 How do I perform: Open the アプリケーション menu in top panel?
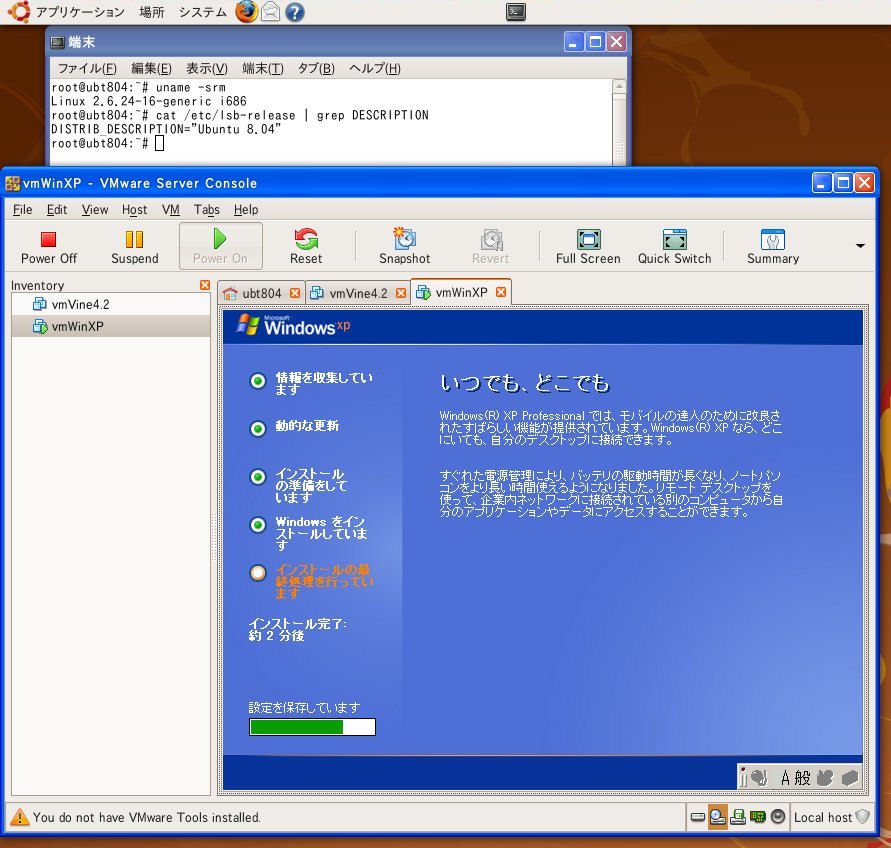[x=80, y=12]
